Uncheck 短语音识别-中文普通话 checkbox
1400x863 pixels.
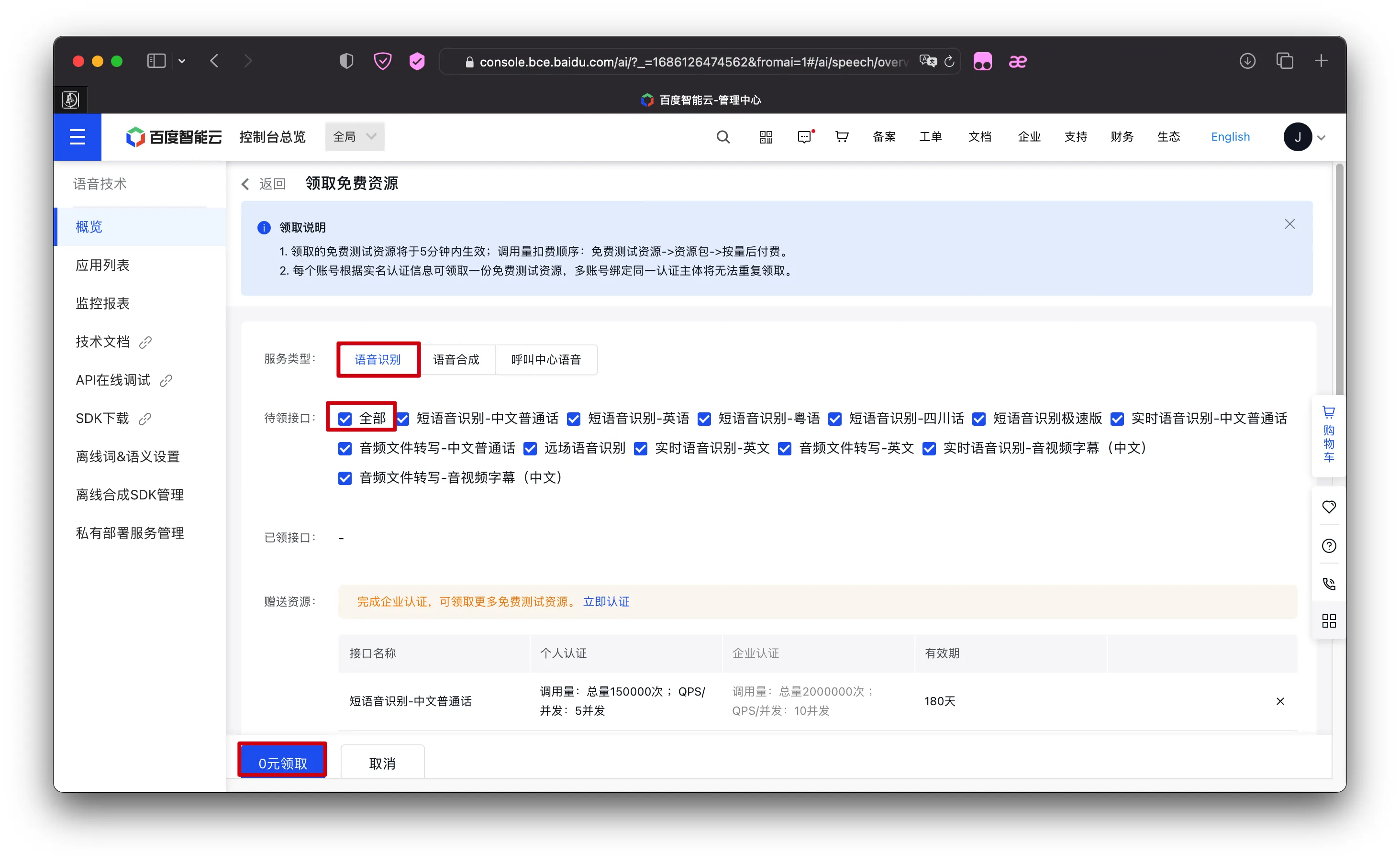(x=403, y=419)
